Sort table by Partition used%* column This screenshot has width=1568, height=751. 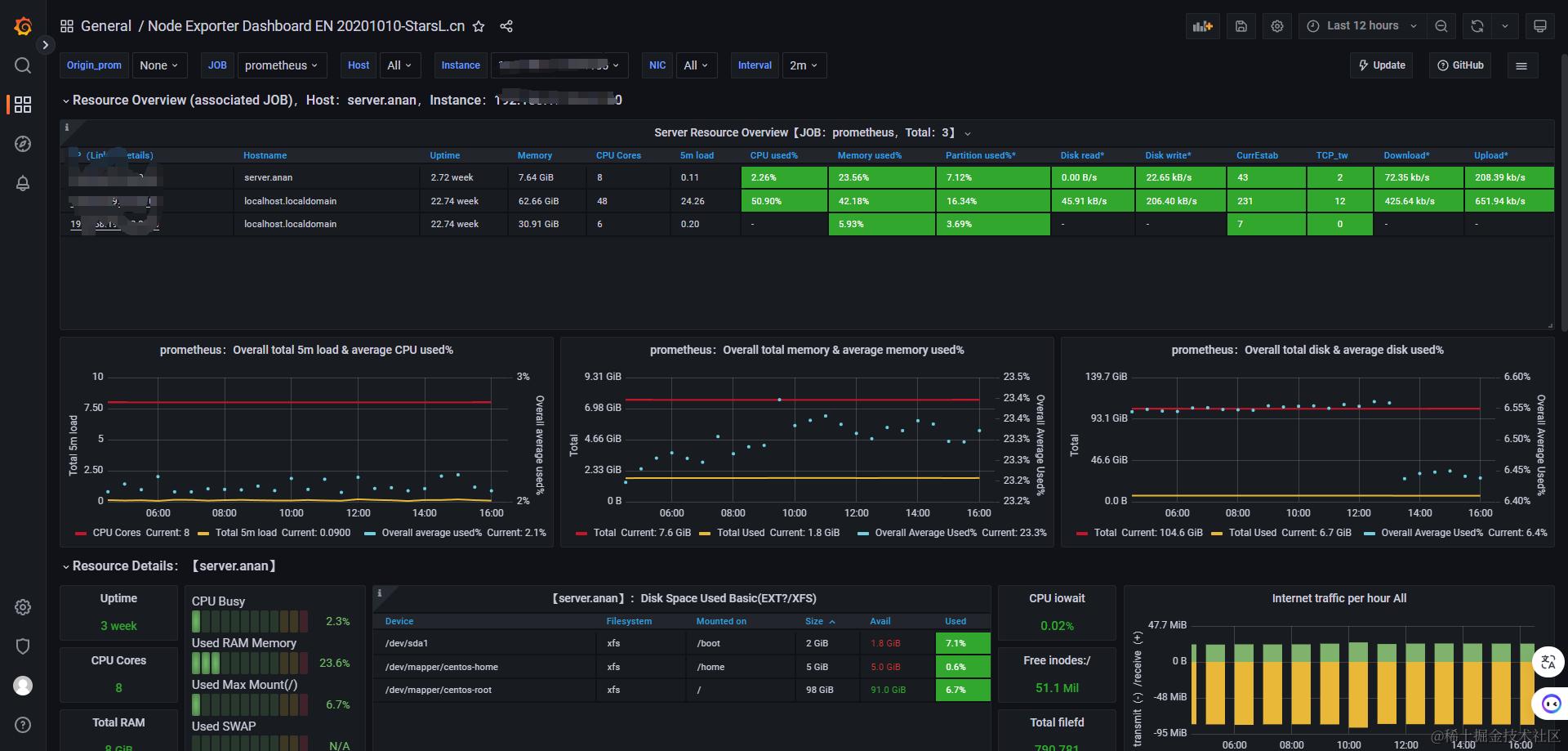point(981,155)
